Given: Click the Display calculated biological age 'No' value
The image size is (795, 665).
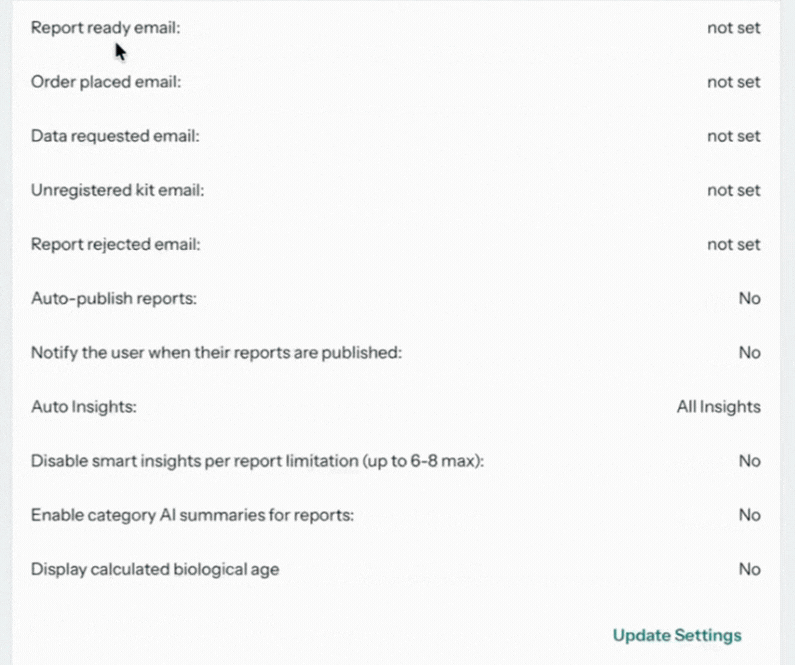Looking at the screenshot, I should [749, 569].
